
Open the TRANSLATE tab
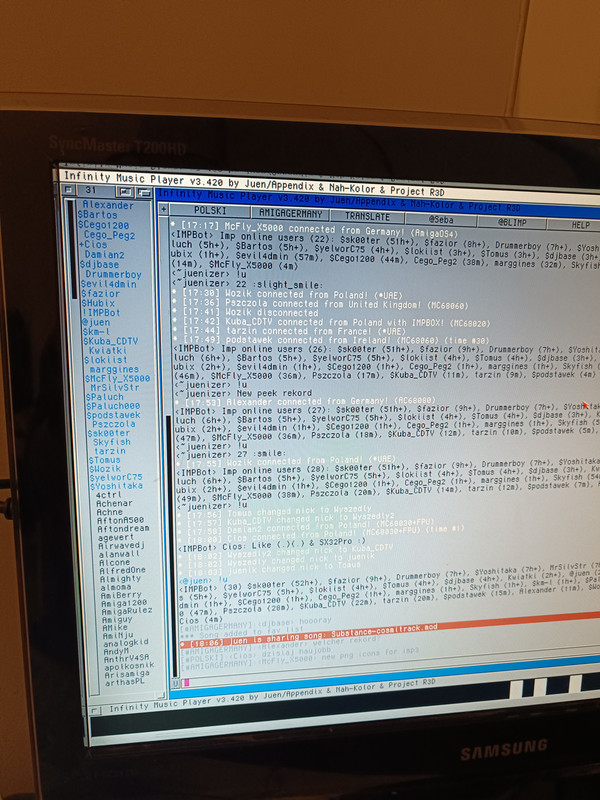(367, 216)
